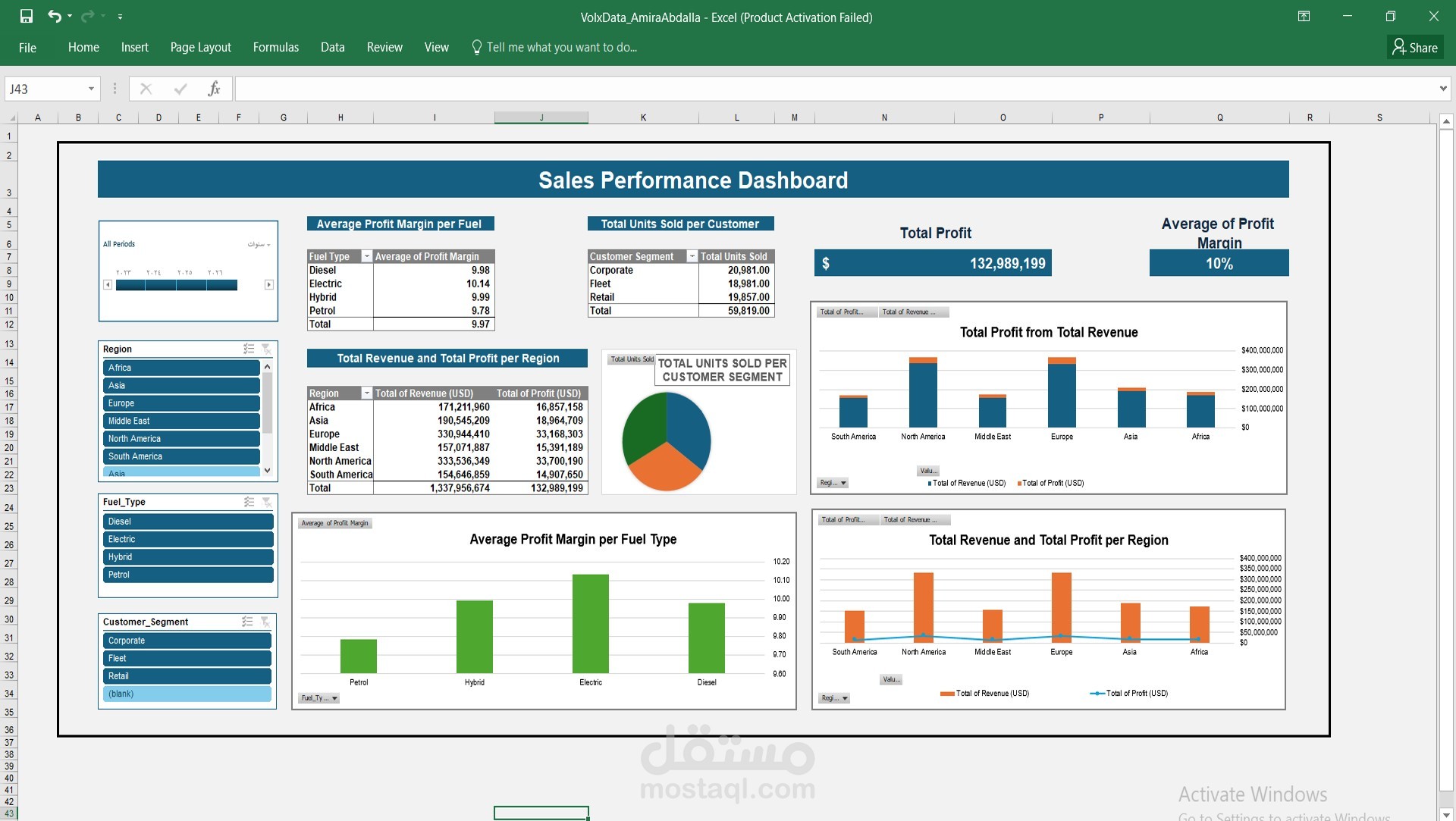
Task: Toggle Corporate in Customer_Segment slicer
Action: (x=187, y=641)
